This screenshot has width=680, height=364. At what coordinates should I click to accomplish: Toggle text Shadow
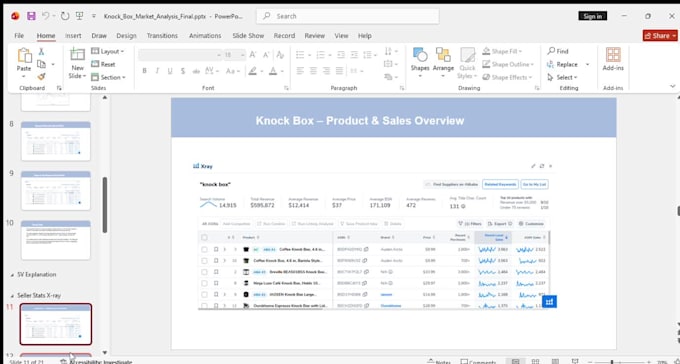pos(183,71)
